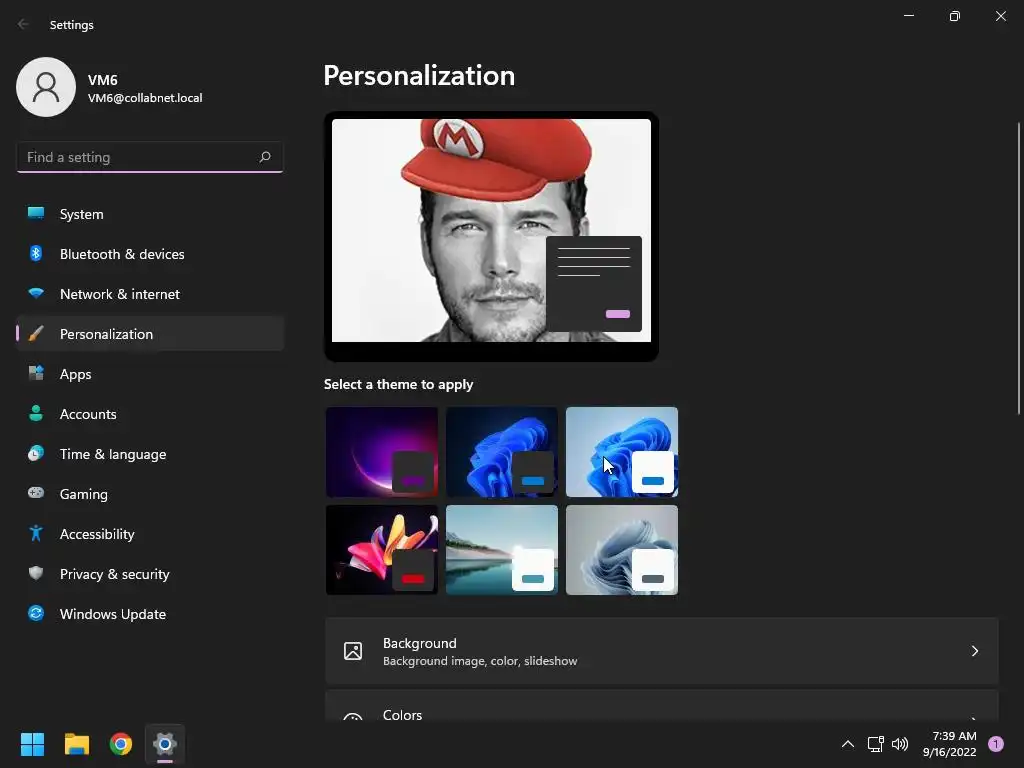This screenshot has height=768, width=1024.
Task: Click the Accounts person icon in sidebar
Action: [36, 413]
